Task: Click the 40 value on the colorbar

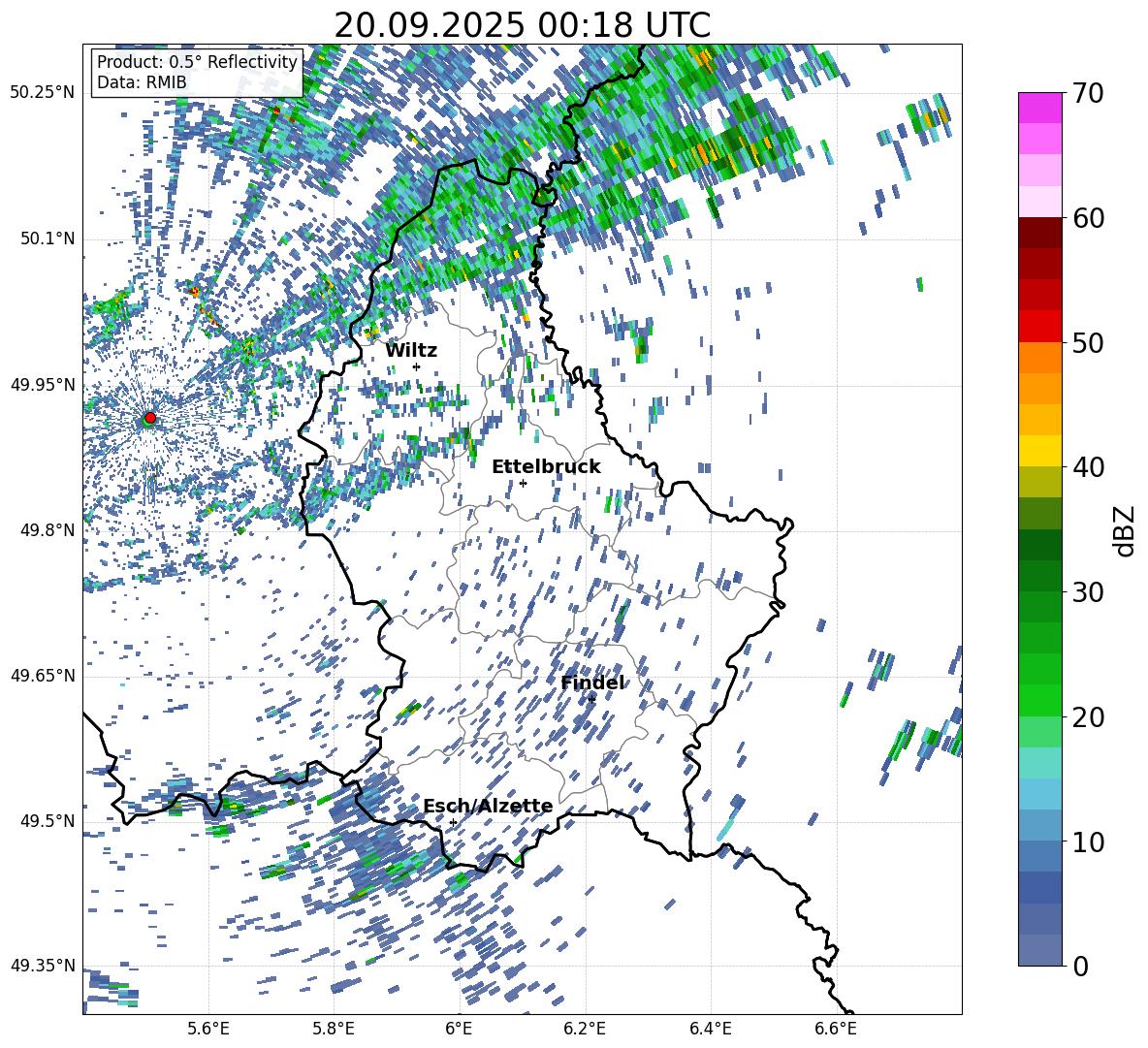Action: 1088,467
